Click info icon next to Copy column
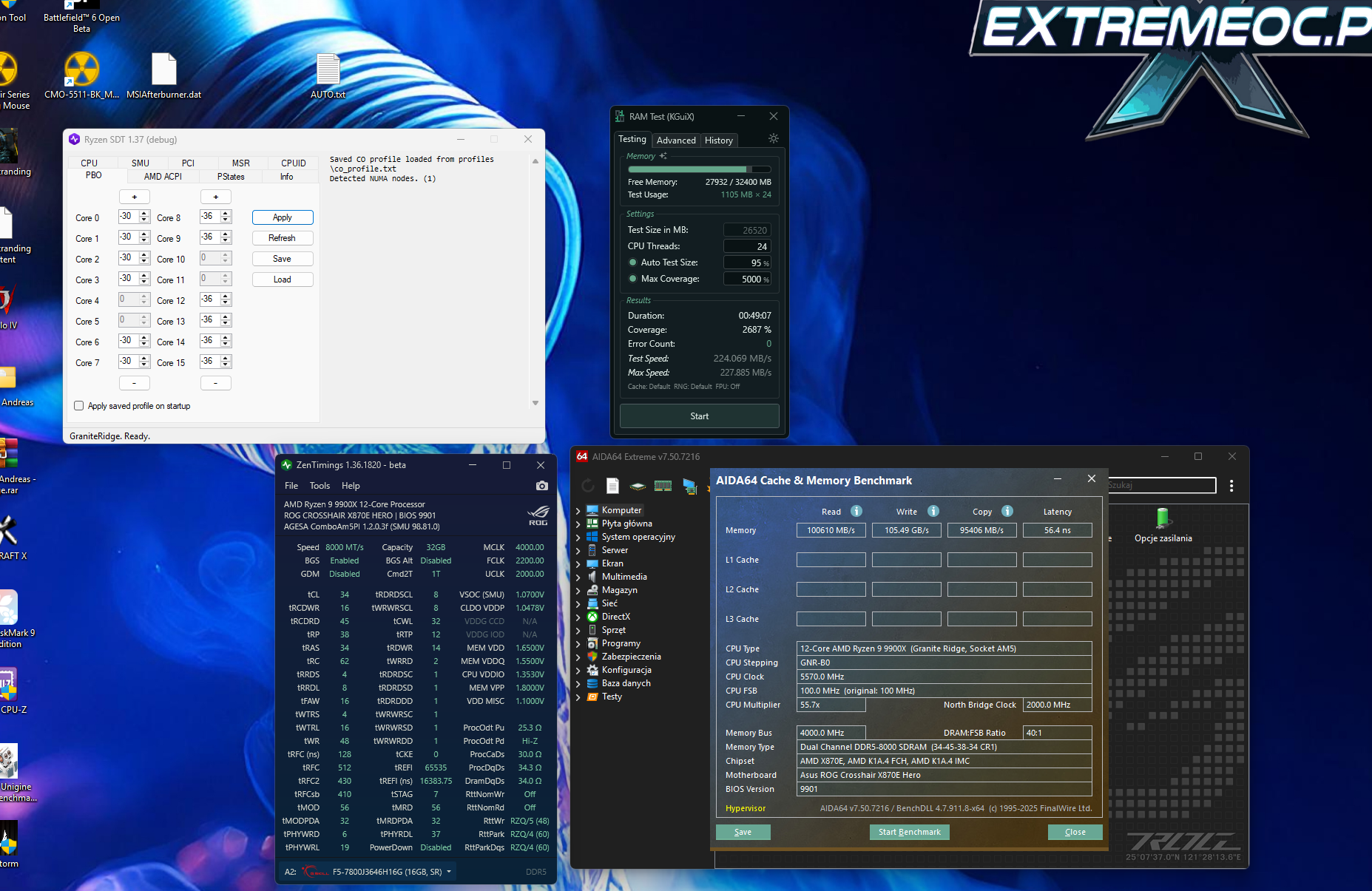 point(1007,512)
